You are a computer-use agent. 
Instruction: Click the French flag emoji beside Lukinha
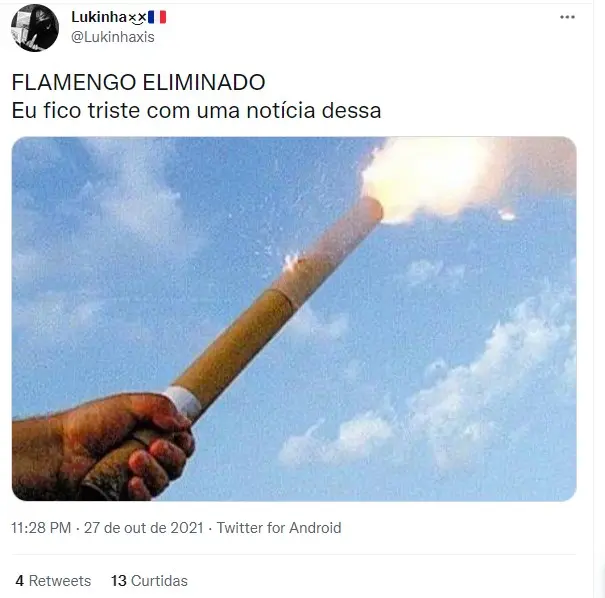[157, 17]
